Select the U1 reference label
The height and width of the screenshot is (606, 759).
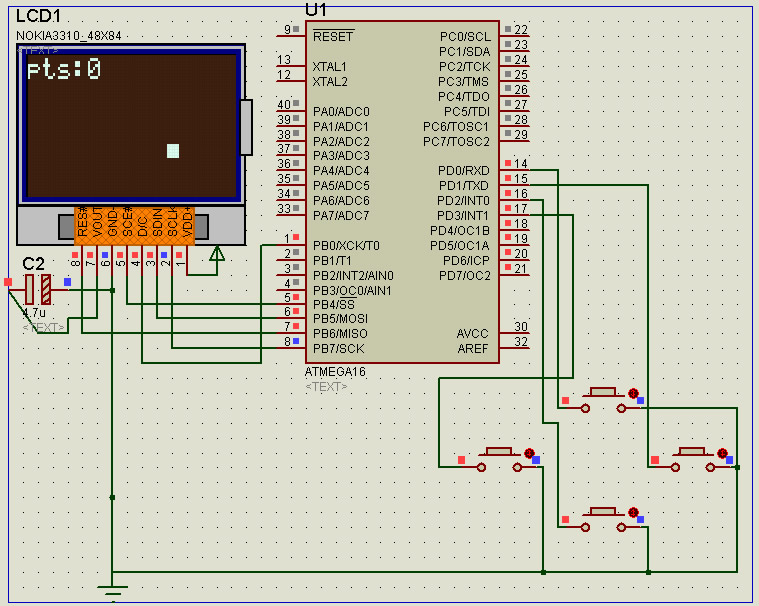(x=316, y=10)
